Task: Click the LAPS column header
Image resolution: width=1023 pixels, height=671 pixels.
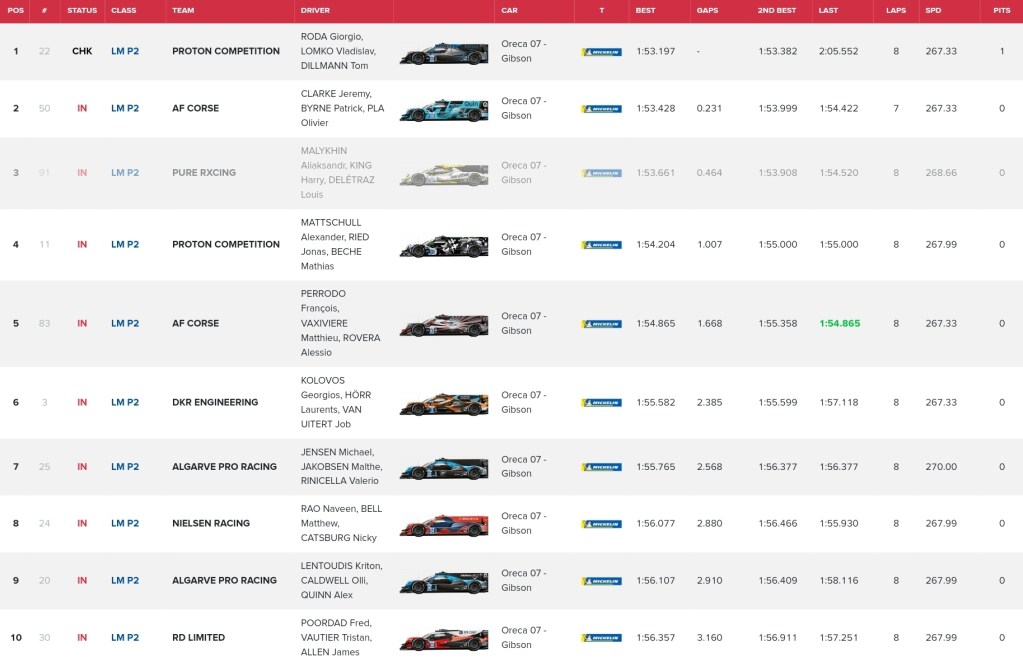Action: click(x=896, y=10)
